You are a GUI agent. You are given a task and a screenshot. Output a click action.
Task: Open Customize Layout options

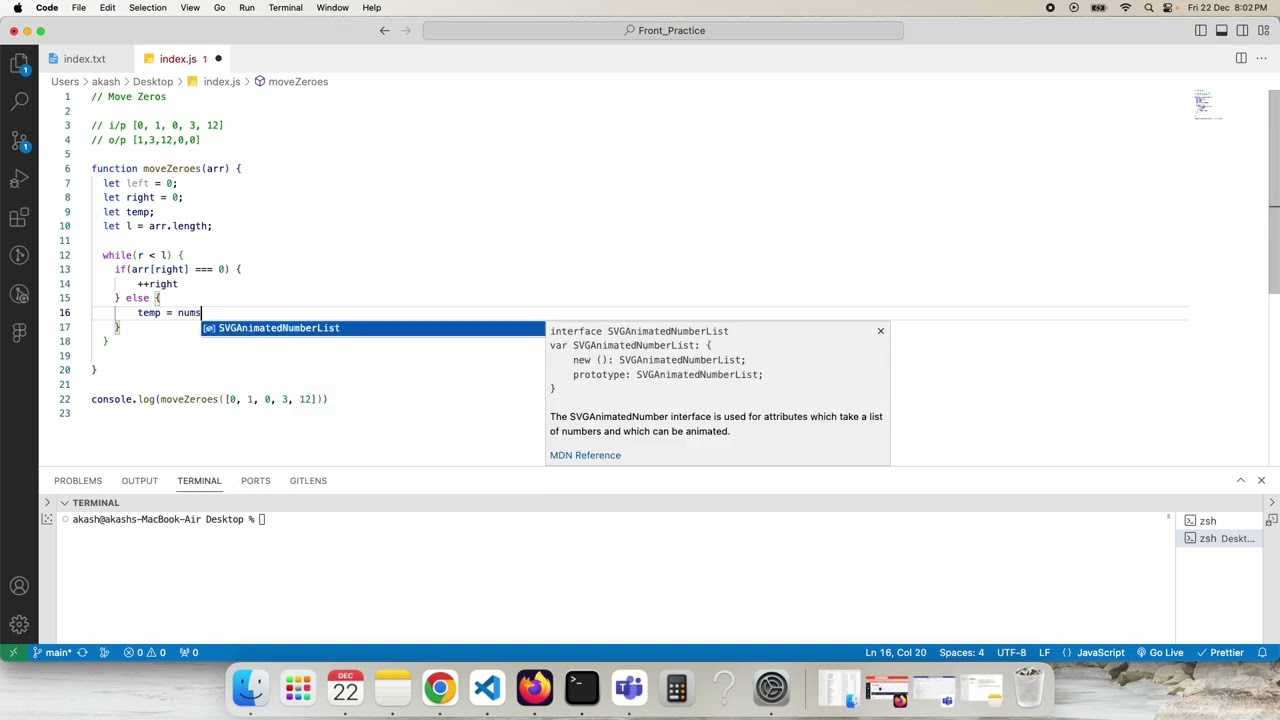[1263, 31]
